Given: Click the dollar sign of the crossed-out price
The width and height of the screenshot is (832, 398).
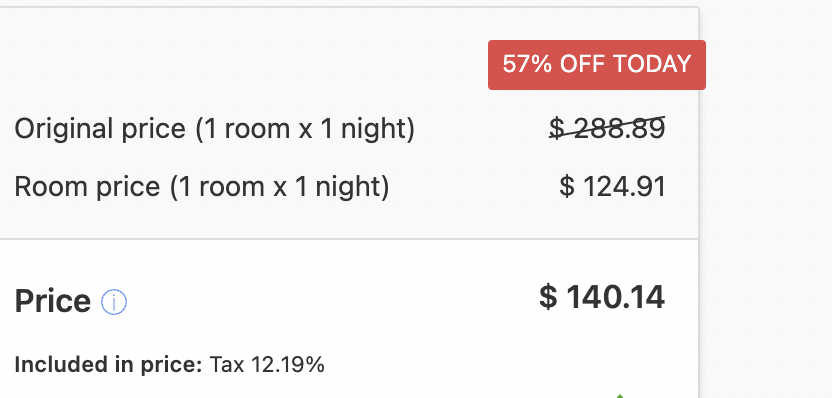Looking at the screenshot, I should [x=556, y=128].
